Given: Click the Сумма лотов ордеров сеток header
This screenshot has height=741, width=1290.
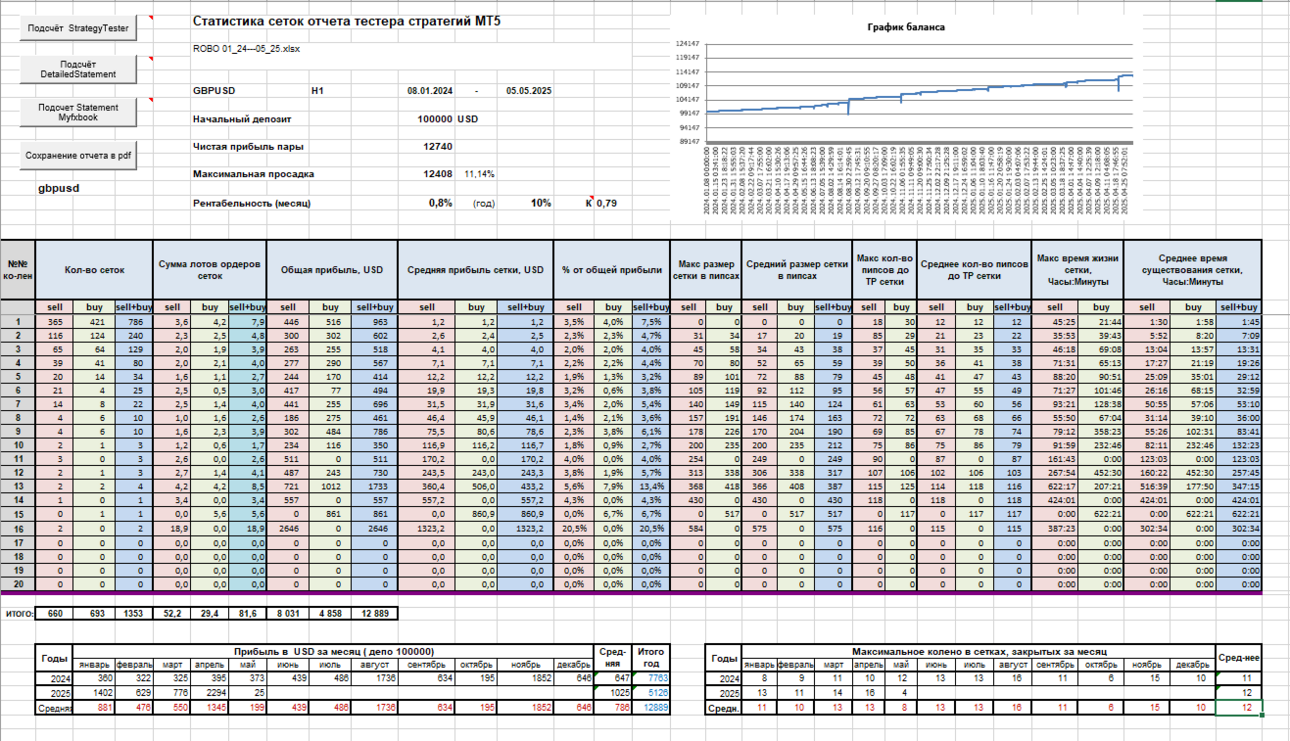Looking at the screenshot, I should (209, 269).
